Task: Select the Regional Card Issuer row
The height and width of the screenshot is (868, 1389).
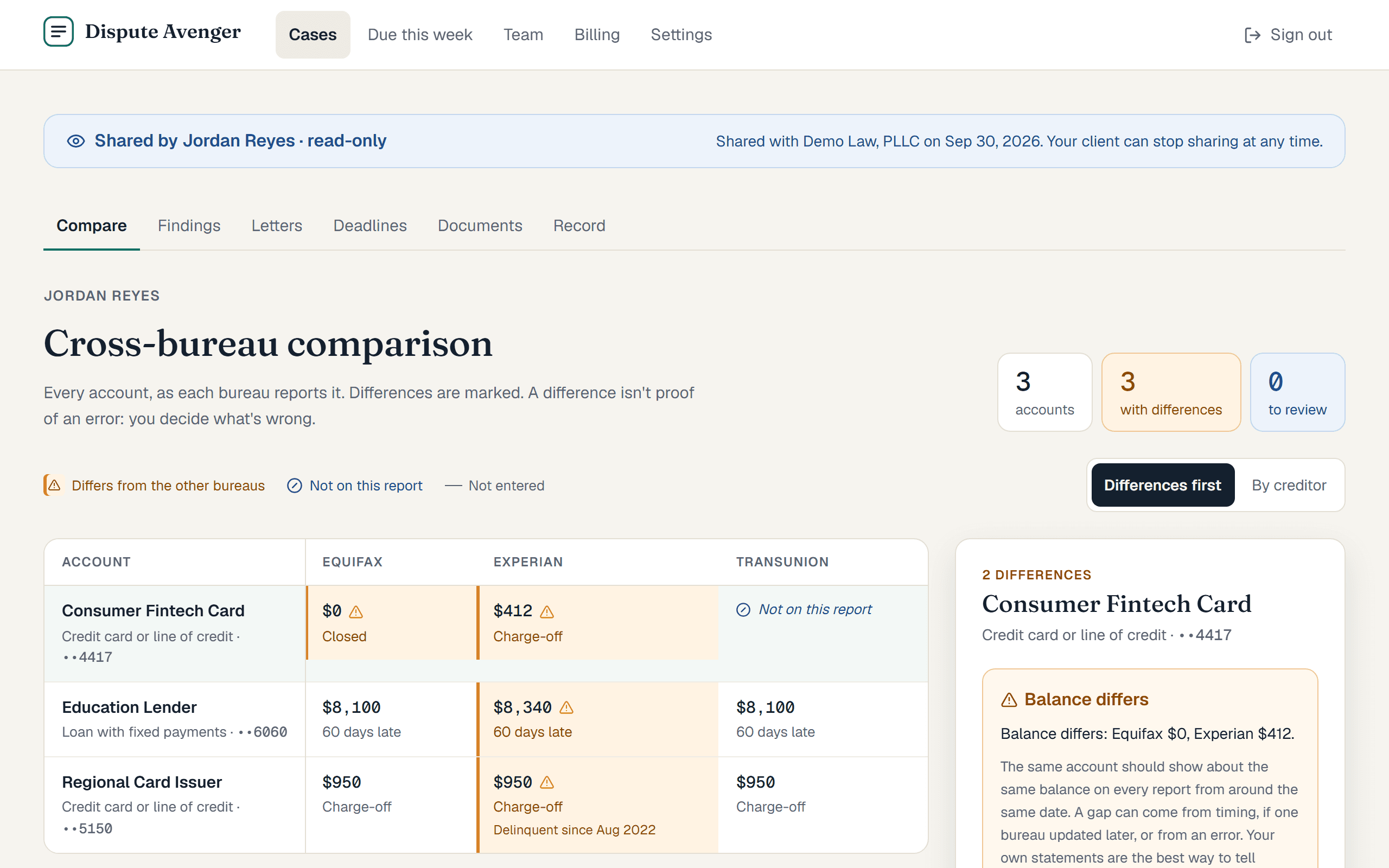Action: [486, 805]
